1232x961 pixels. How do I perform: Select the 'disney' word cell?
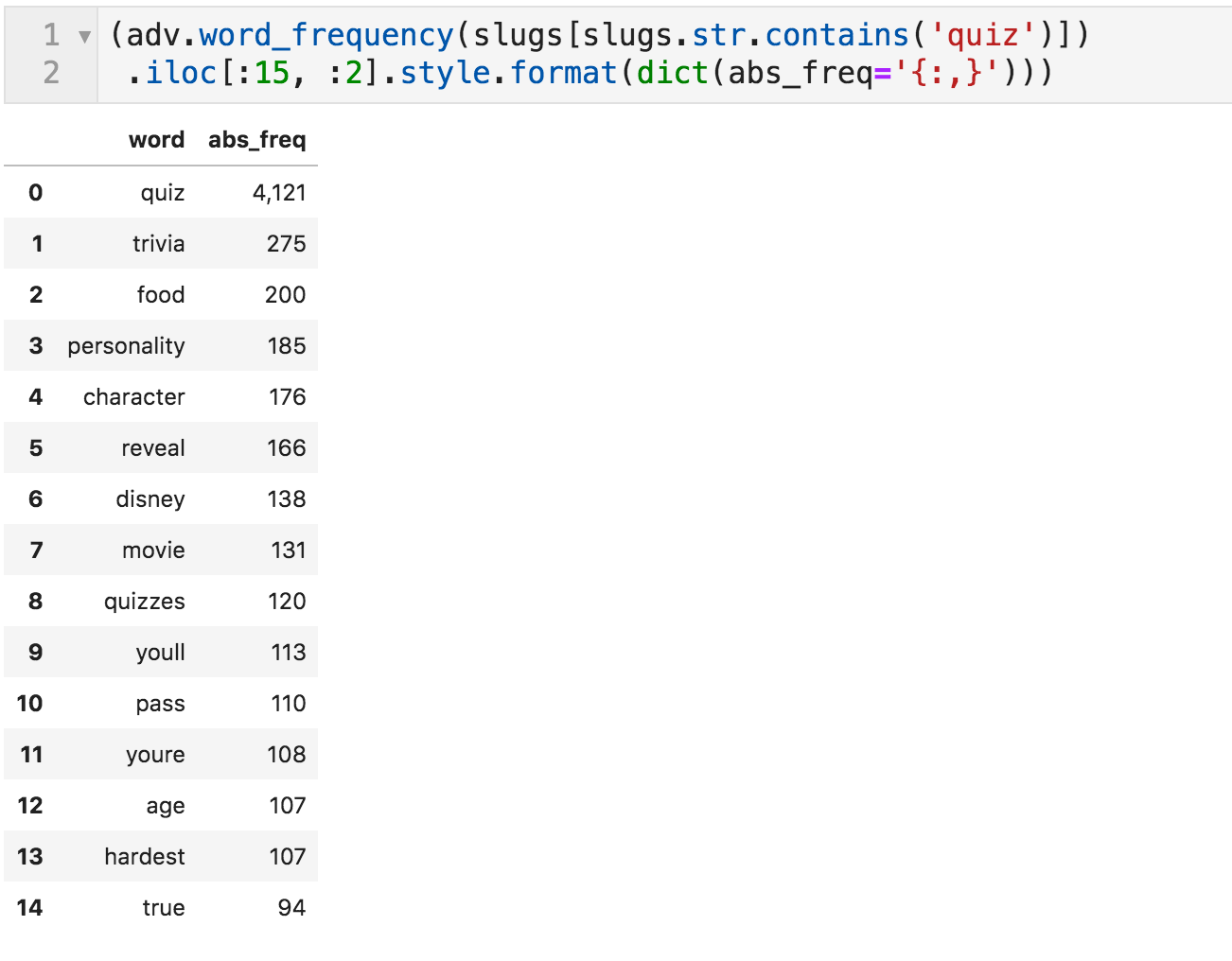pyautogui.click(x=150, y=499)
